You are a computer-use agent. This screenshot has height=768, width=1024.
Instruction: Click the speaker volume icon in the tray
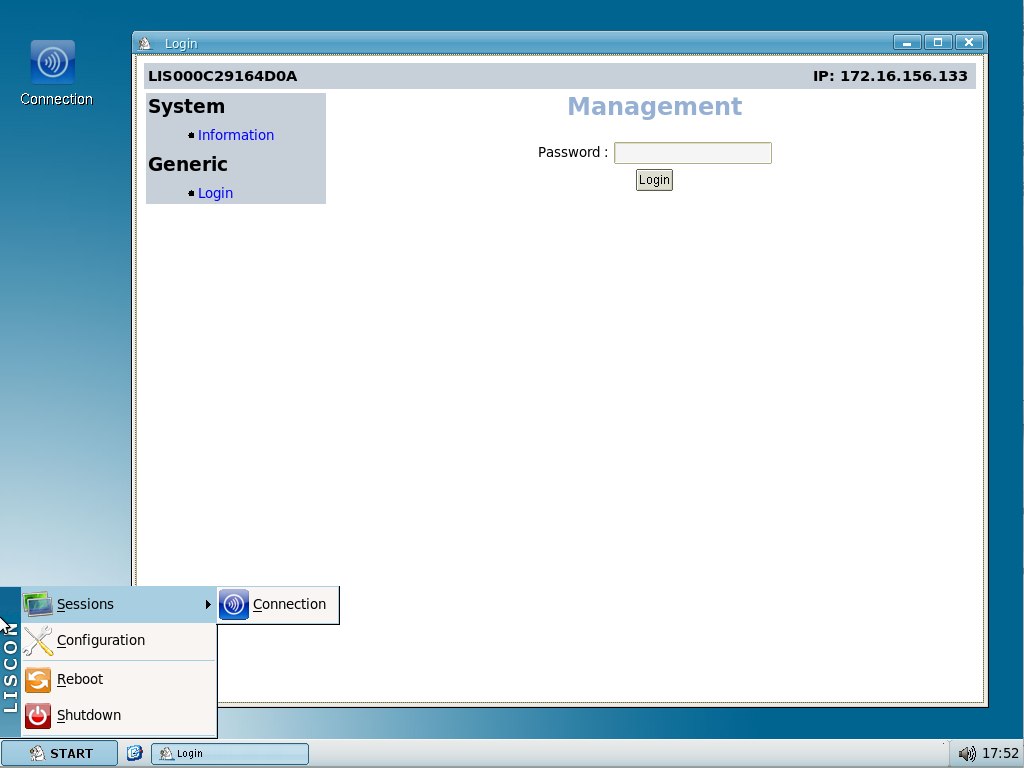click(967, 753)
